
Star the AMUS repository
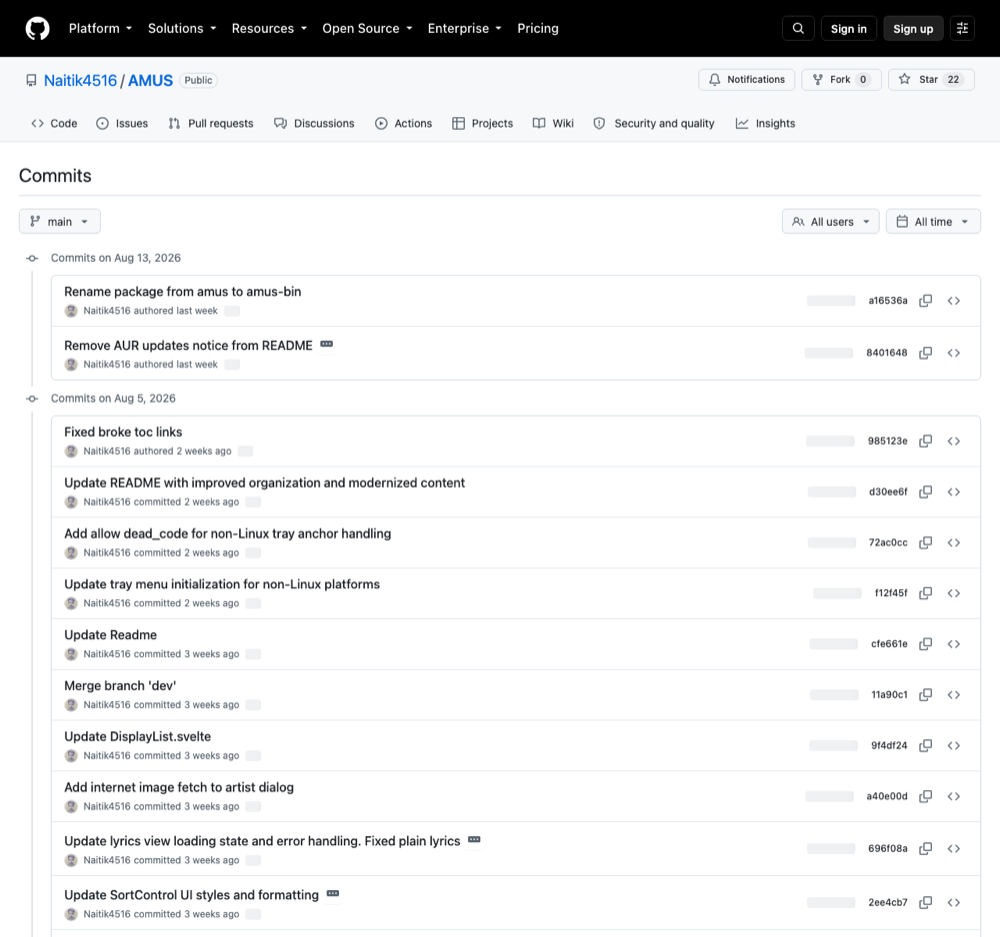tap(931, 80)
